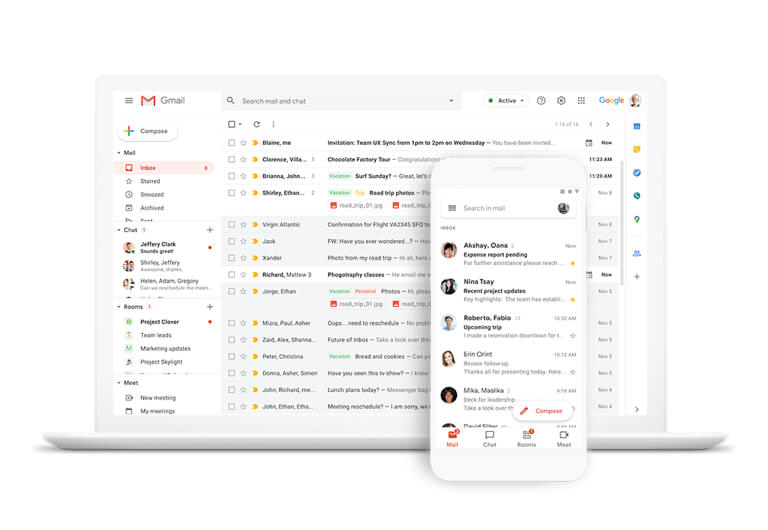Collapse the Rooms section in the sidebar
The height and width of the screenshot is (530, 768).
pyautogui.click(x=119, y=307)
